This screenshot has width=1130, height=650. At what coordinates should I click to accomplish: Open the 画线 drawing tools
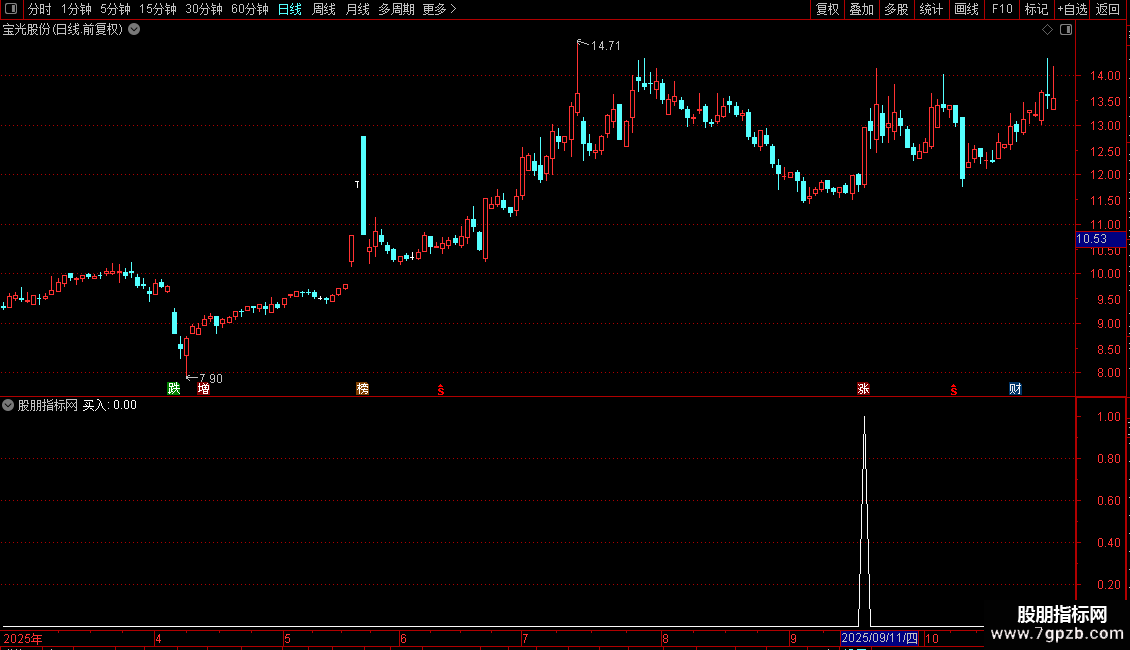pyautogui.click(x=966, y=9)
